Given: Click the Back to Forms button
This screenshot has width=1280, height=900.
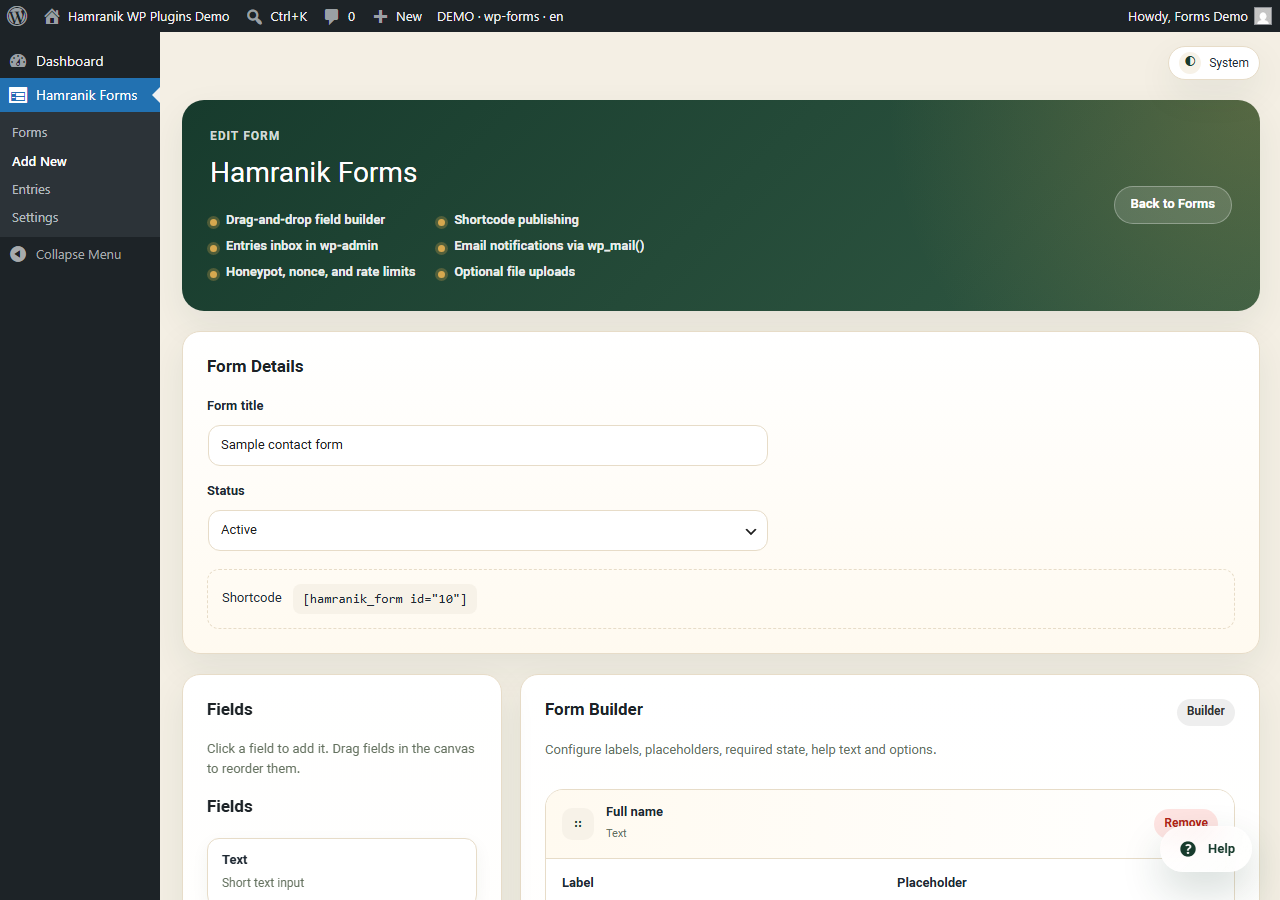Looking at the screenshot, I should pos(1173,204).
